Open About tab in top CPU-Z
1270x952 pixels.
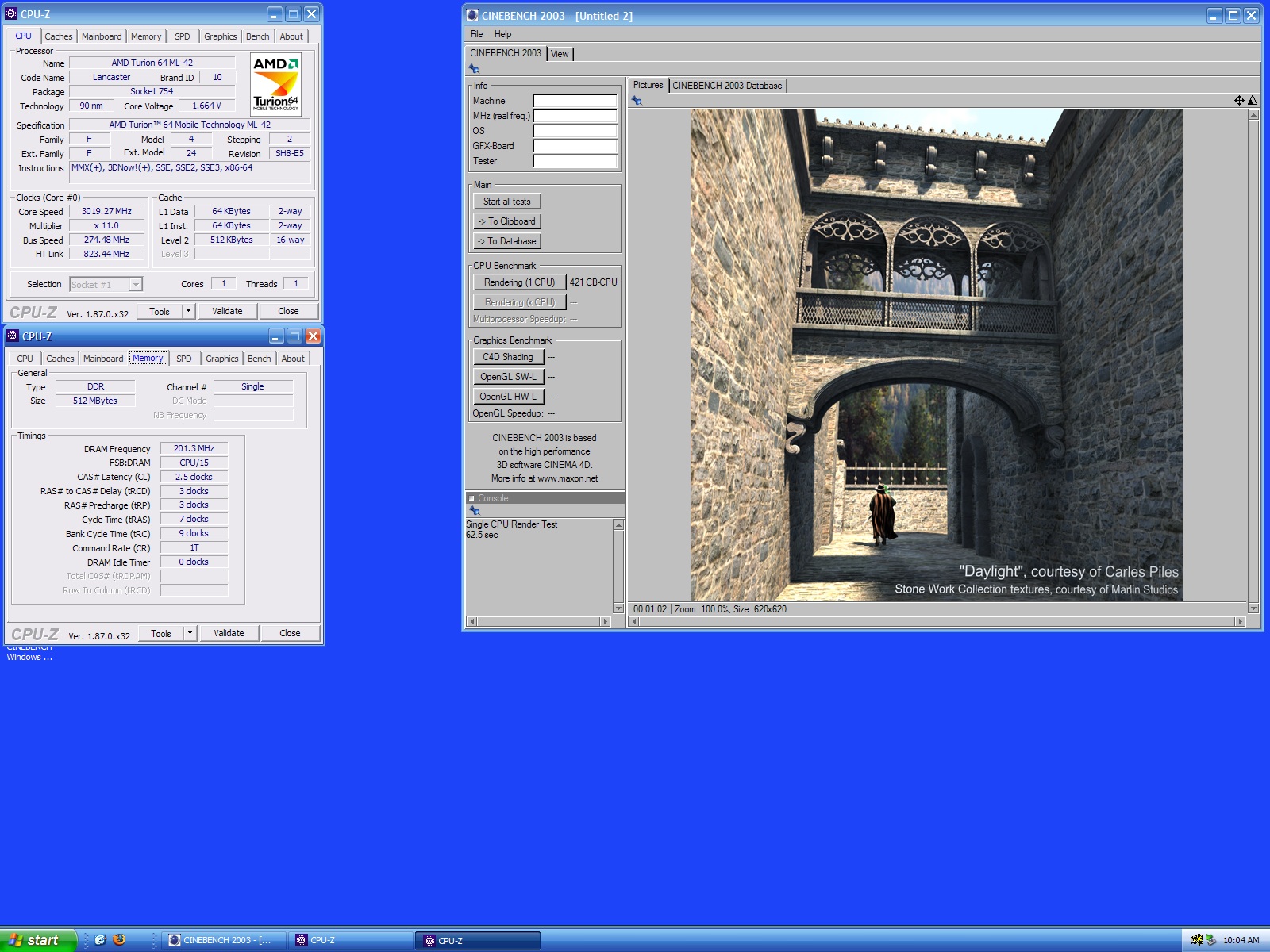tap(291, 36)
